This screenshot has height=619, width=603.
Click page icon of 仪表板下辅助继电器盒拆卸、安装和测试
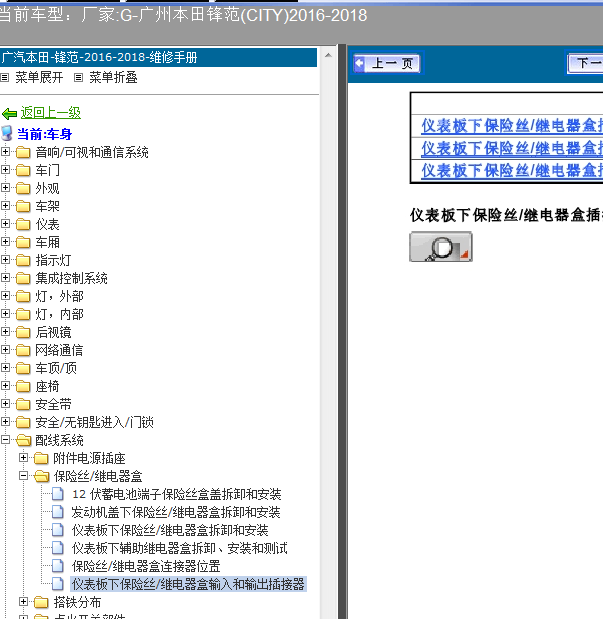(58, 548)
